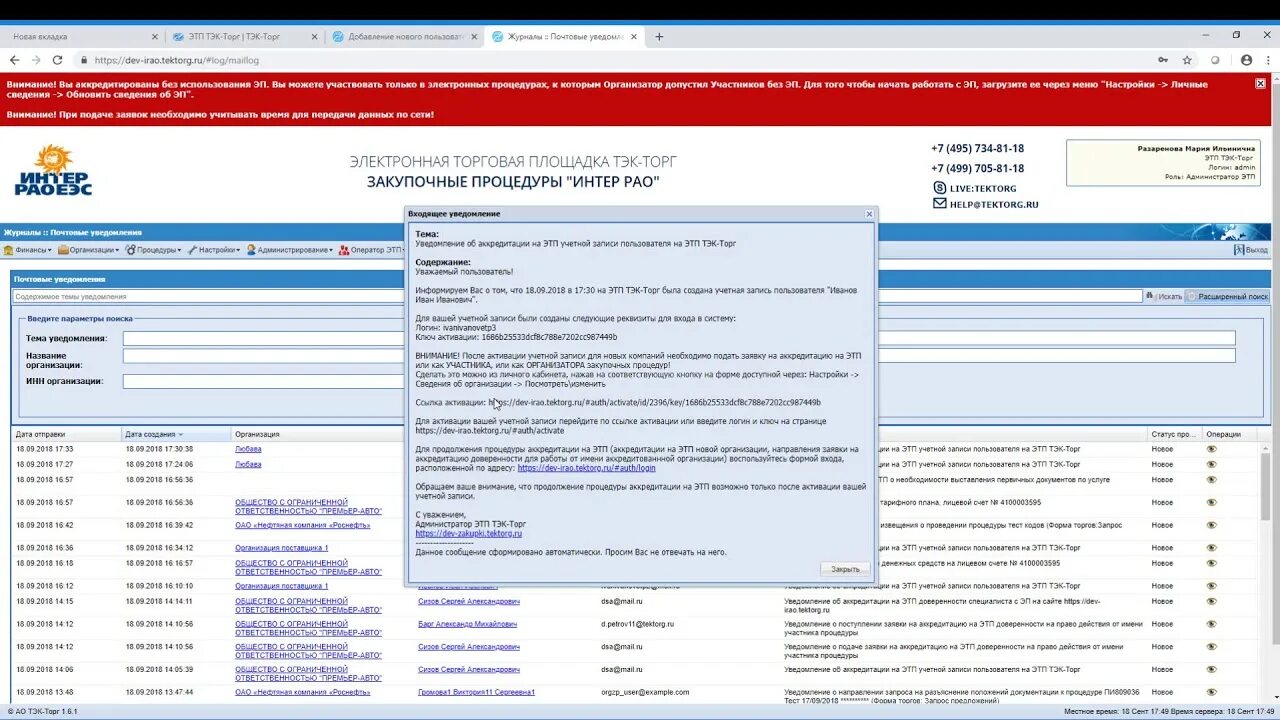Click the Название организации input field
1280x720 pixels.
pyautogui.click(x=263, y=355)
